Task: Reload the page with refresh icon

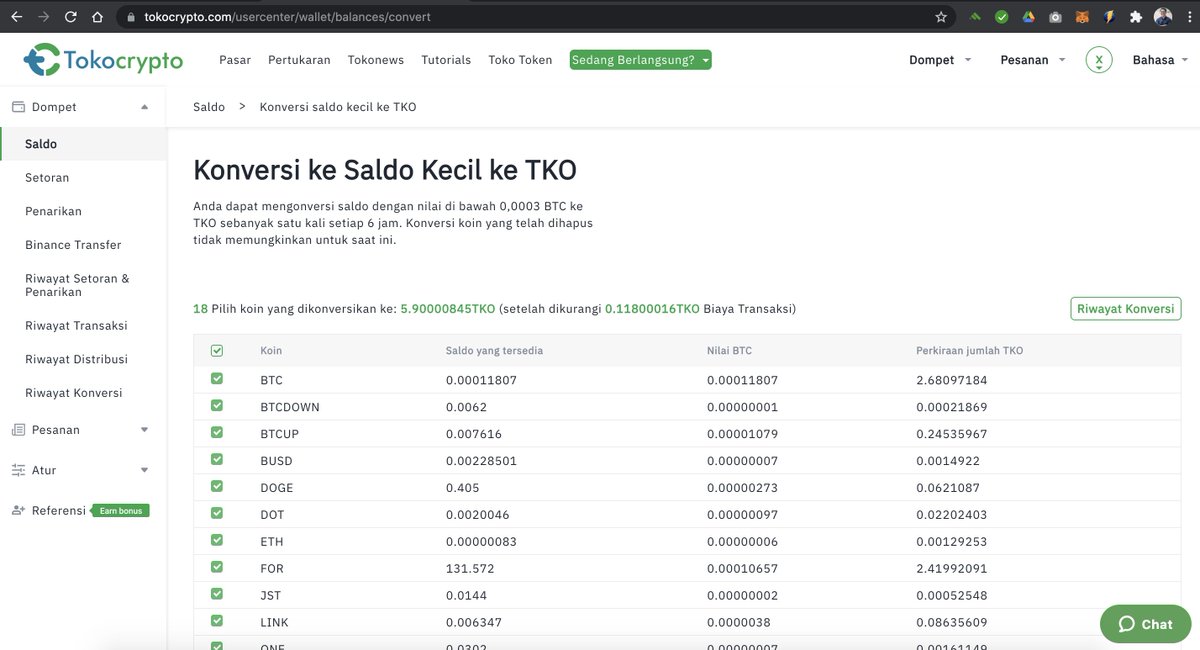Action: coord(70,17)
